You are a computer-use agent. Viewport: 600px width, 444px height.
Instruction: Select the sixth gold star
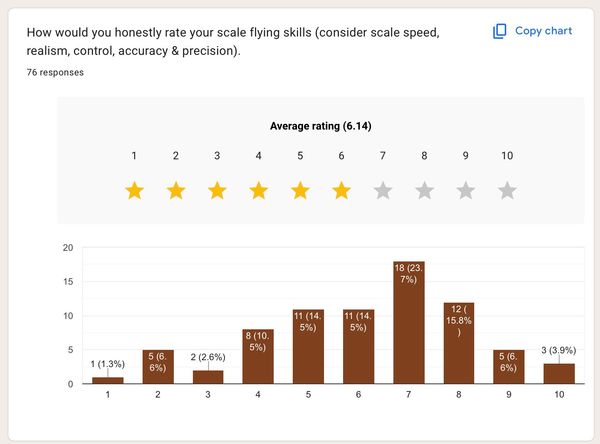point(341,191)
